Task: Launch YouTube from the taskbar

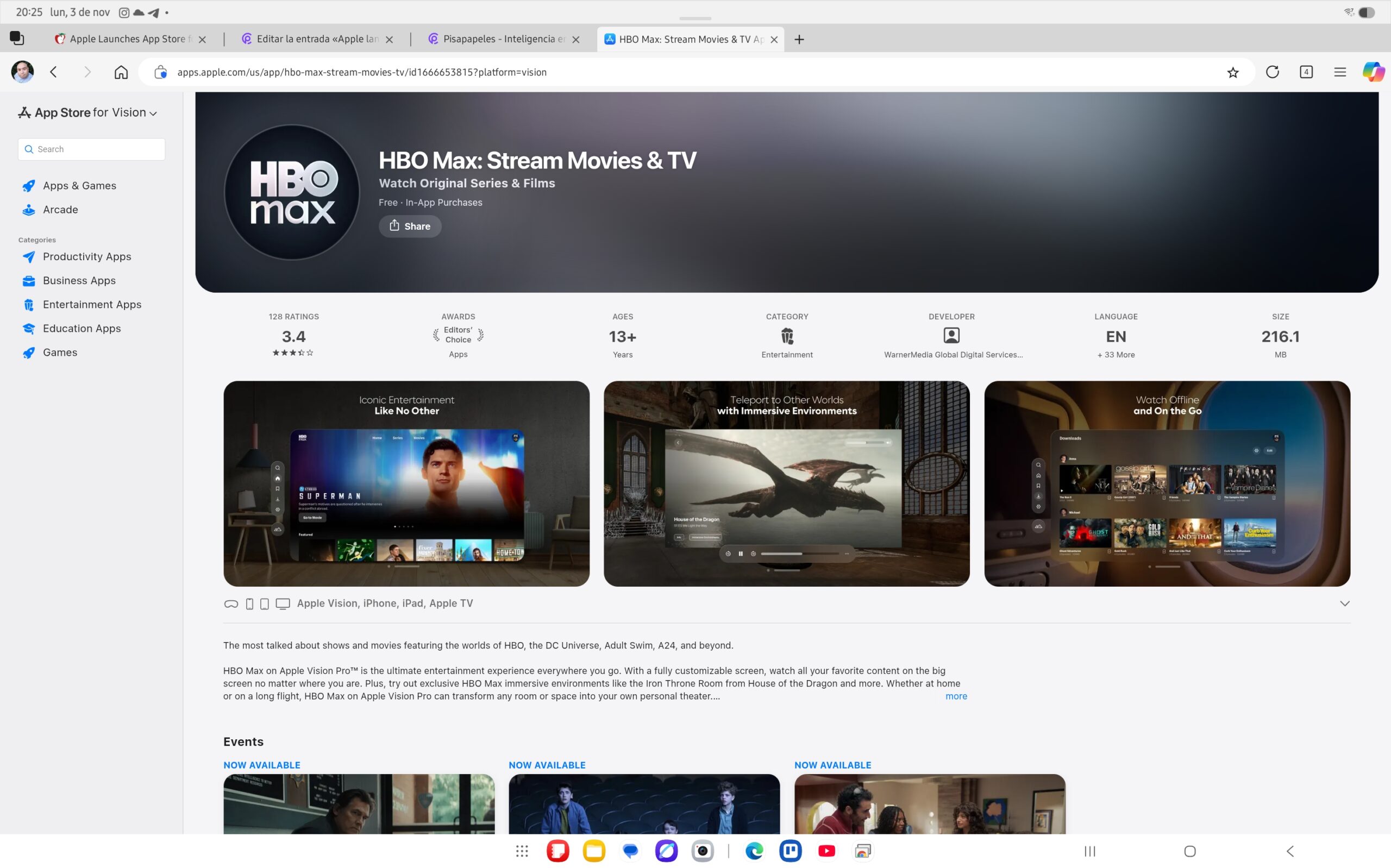Action: coord(826,851)
